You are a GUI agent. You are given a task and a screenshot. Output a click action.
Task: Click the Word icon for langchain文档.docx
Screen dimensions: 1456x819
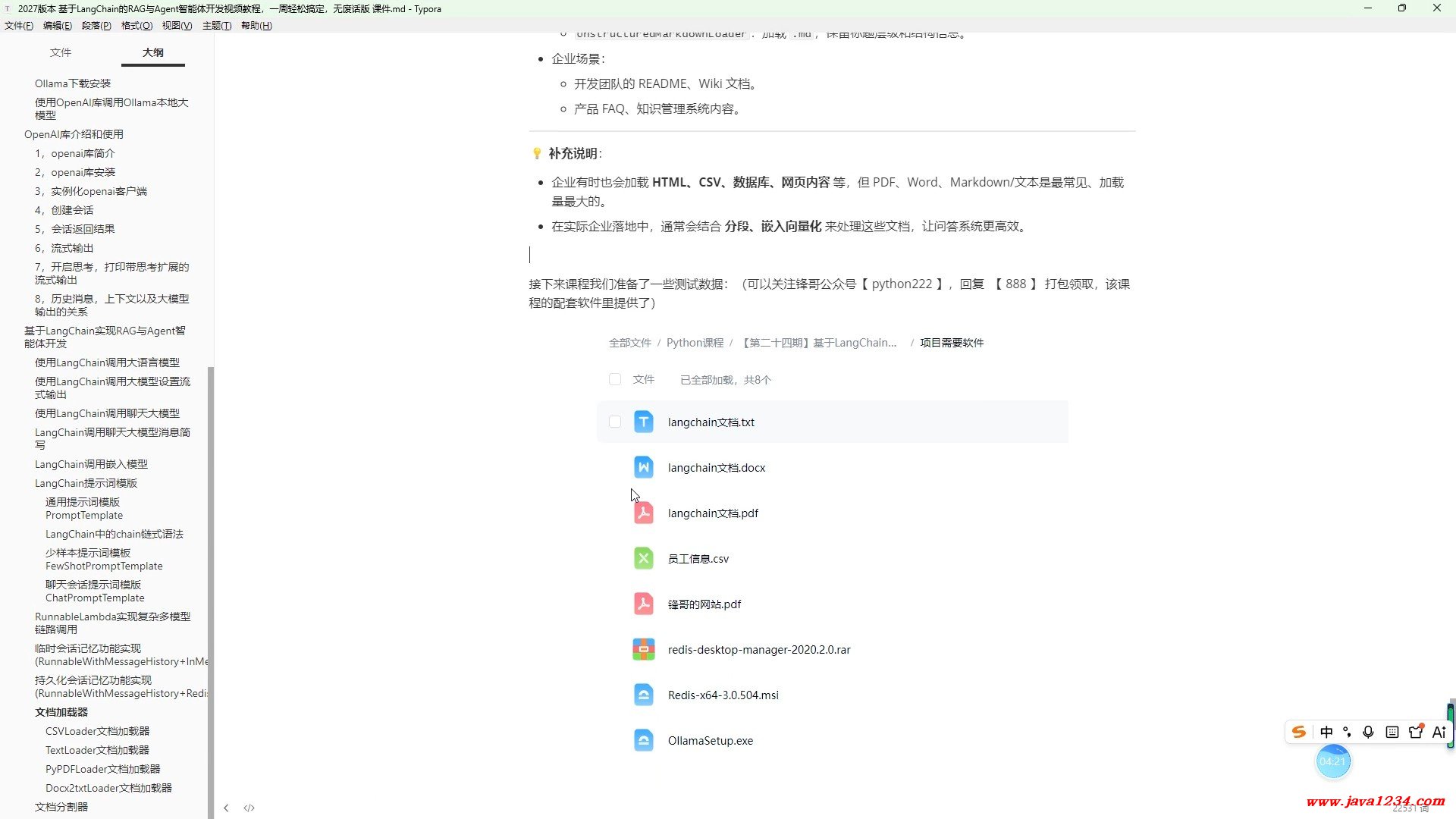(643, 467)
